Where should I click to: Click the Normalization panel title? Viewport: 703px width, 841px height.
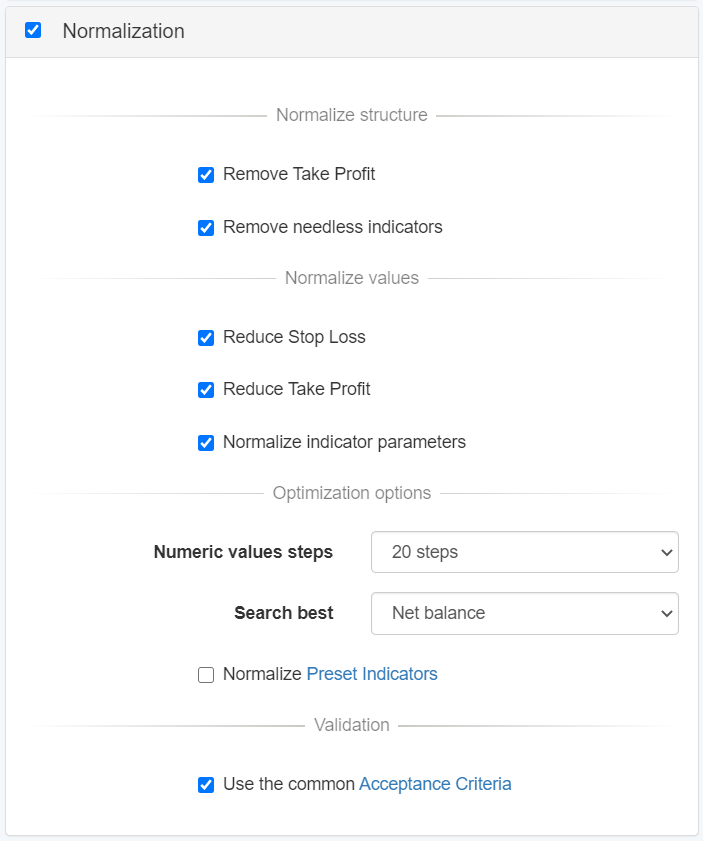123,31
